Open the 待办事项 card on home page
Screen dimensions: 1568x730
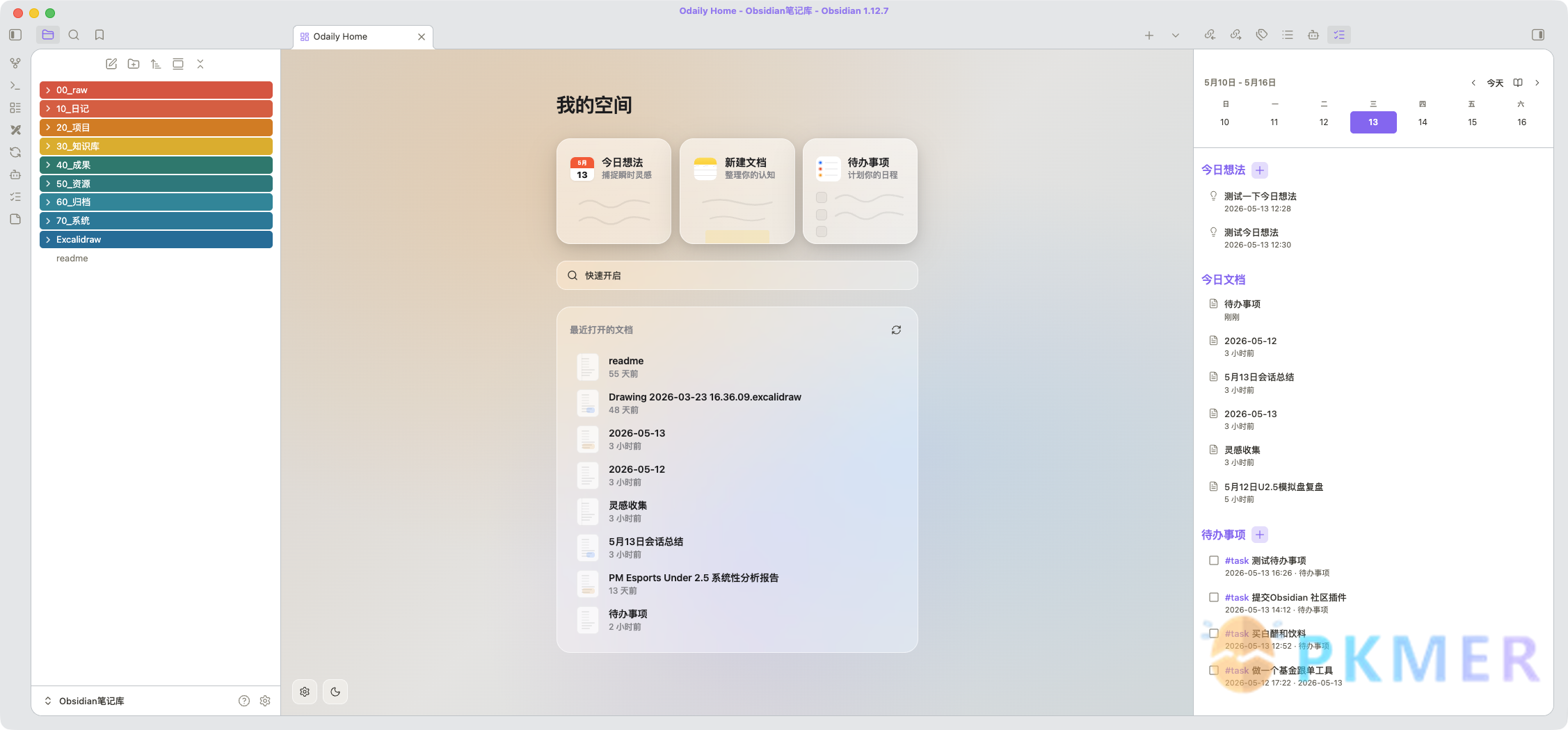[x=861, y=191]
